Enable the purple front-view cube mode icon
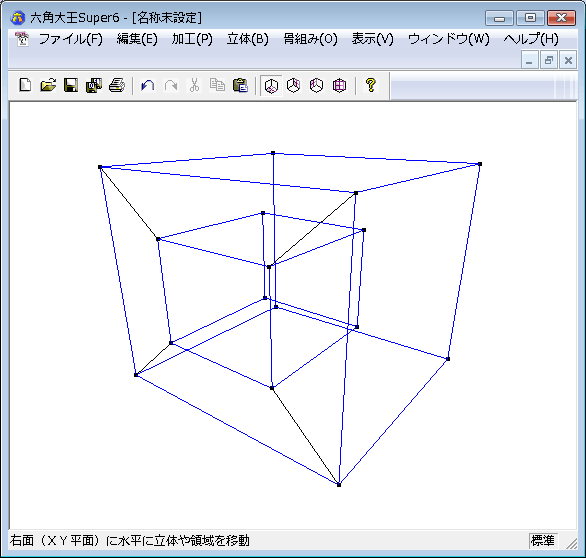The height and width of the screenshot is (558, 586). click(339, 86)
